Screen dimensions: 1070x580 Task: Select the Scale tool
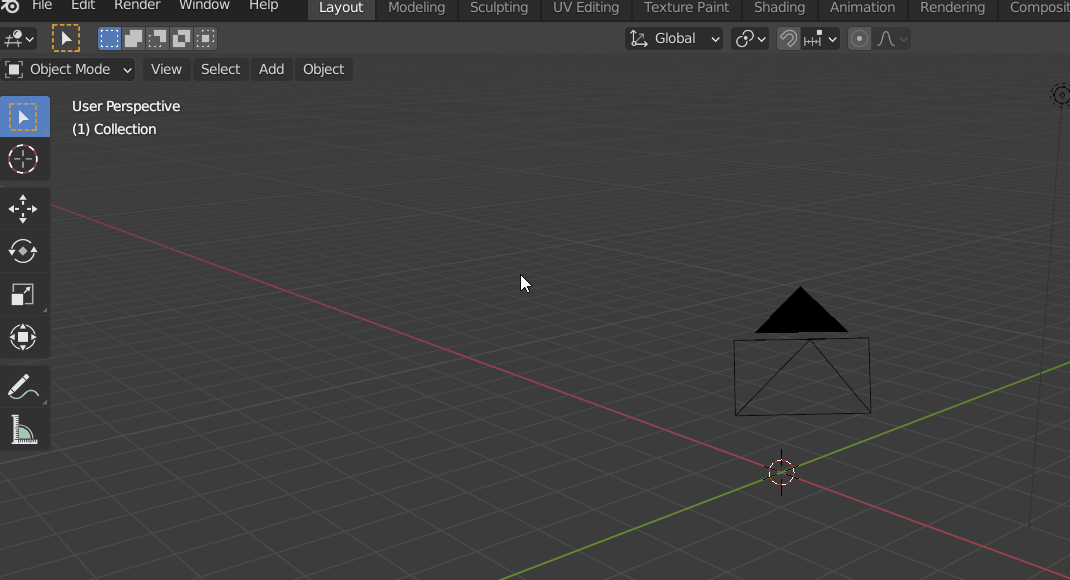(23, 294)
